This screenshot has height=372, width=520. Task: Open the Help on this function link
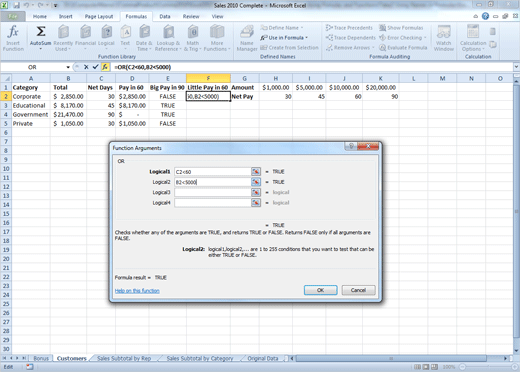click(x=137, y=291)
